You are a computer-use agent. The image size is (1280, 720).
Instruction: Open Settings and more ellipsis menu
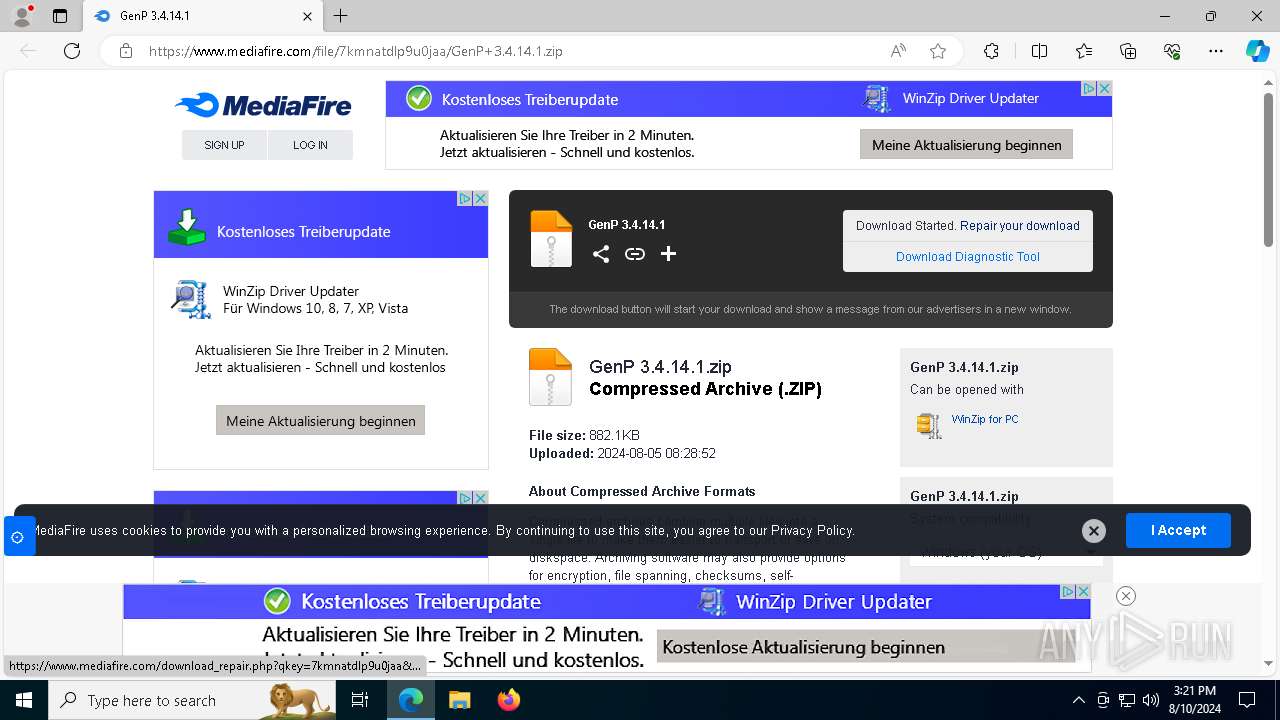1216,51
